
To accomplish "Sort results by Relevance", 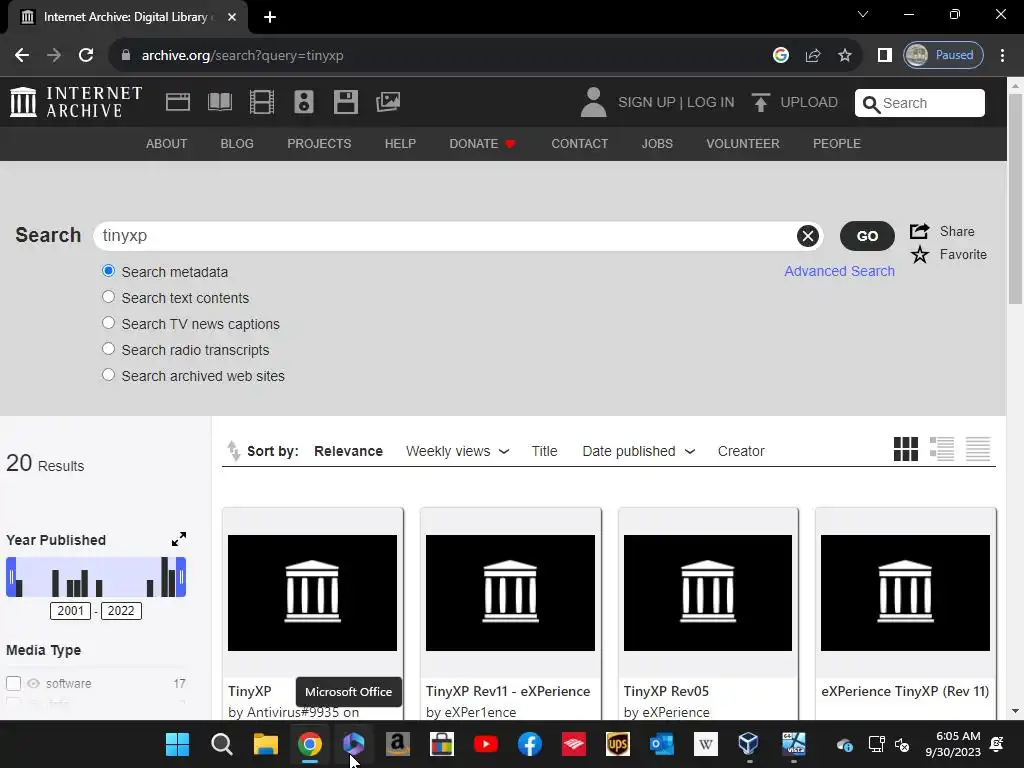I will pyautogui.click(x=348, y=451).
